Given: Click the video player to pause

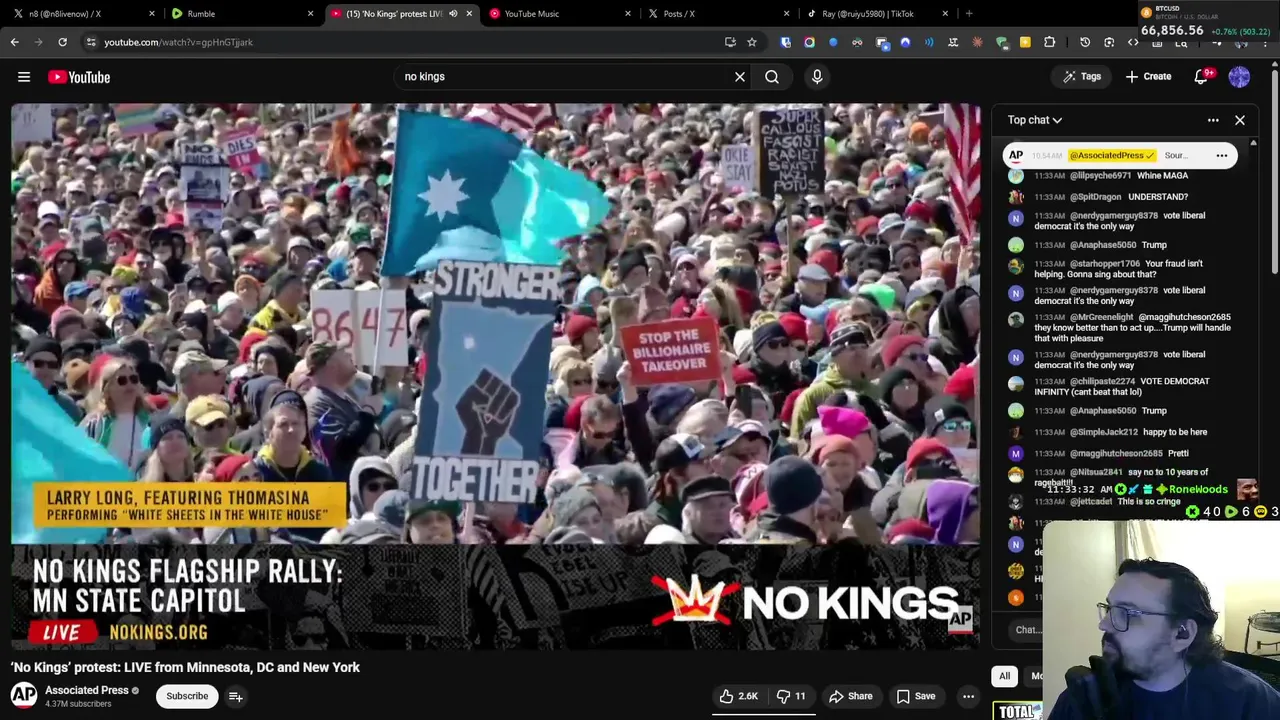Looking at the screenshot, I should point(495,375).
